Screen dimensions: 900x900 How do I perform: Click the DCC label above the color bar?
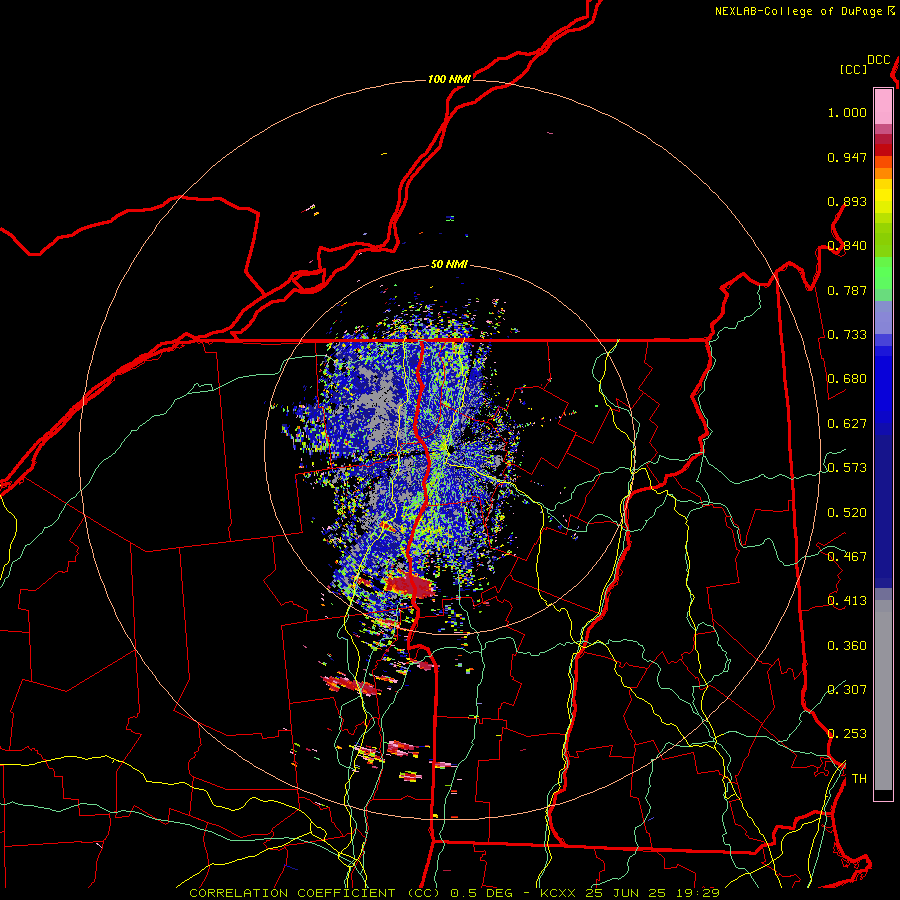click(x=878, y=60)
